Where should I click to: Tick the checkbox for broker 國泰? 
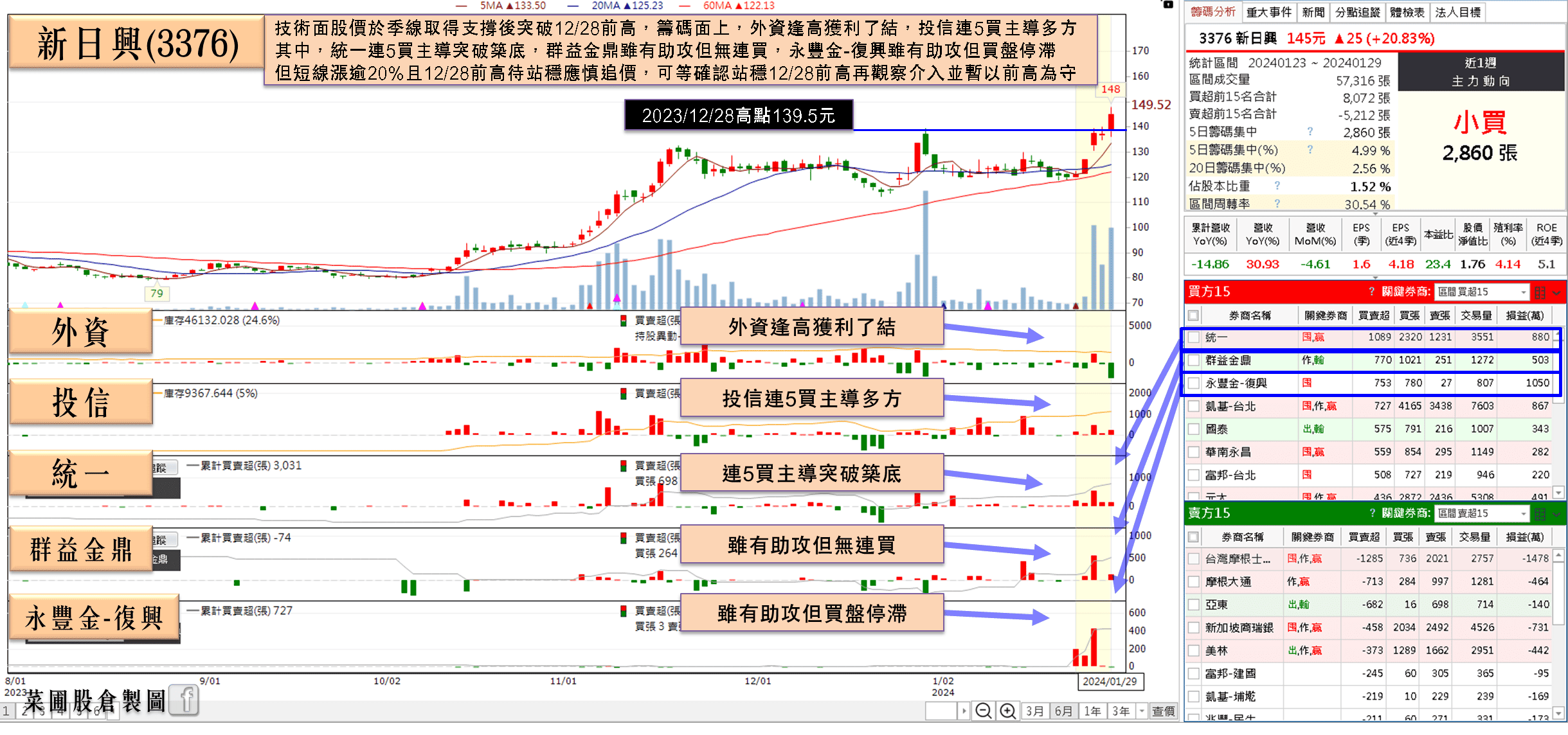coord(1194,429)
